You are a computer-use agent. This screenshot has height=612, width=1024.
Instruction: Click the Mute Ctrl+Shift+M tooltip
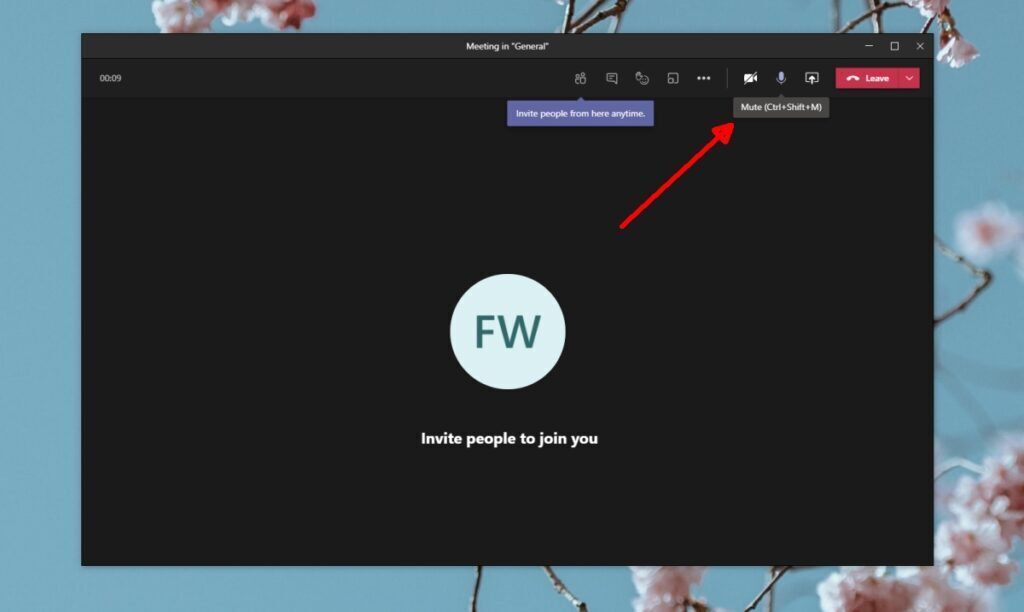click(x=781, y=107)
